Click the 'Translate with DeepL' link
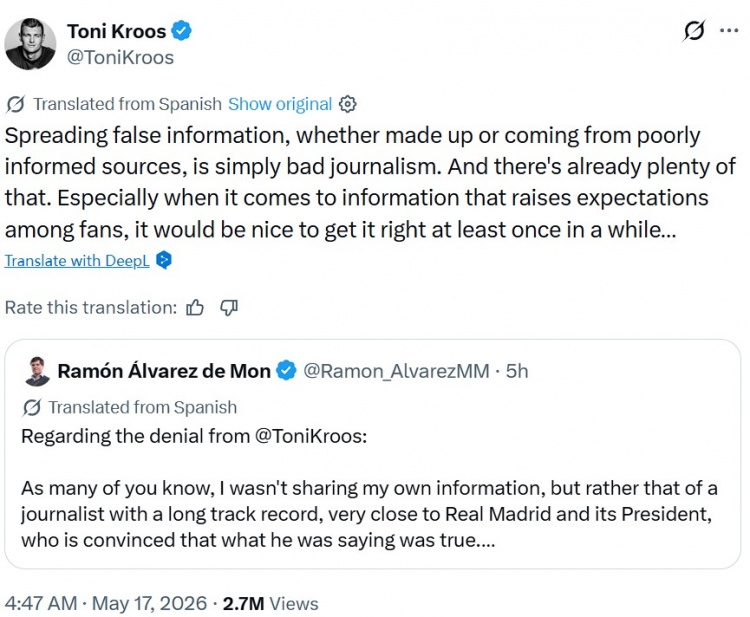The height and width of the screenshot is (617, 750). coord(77,261)
